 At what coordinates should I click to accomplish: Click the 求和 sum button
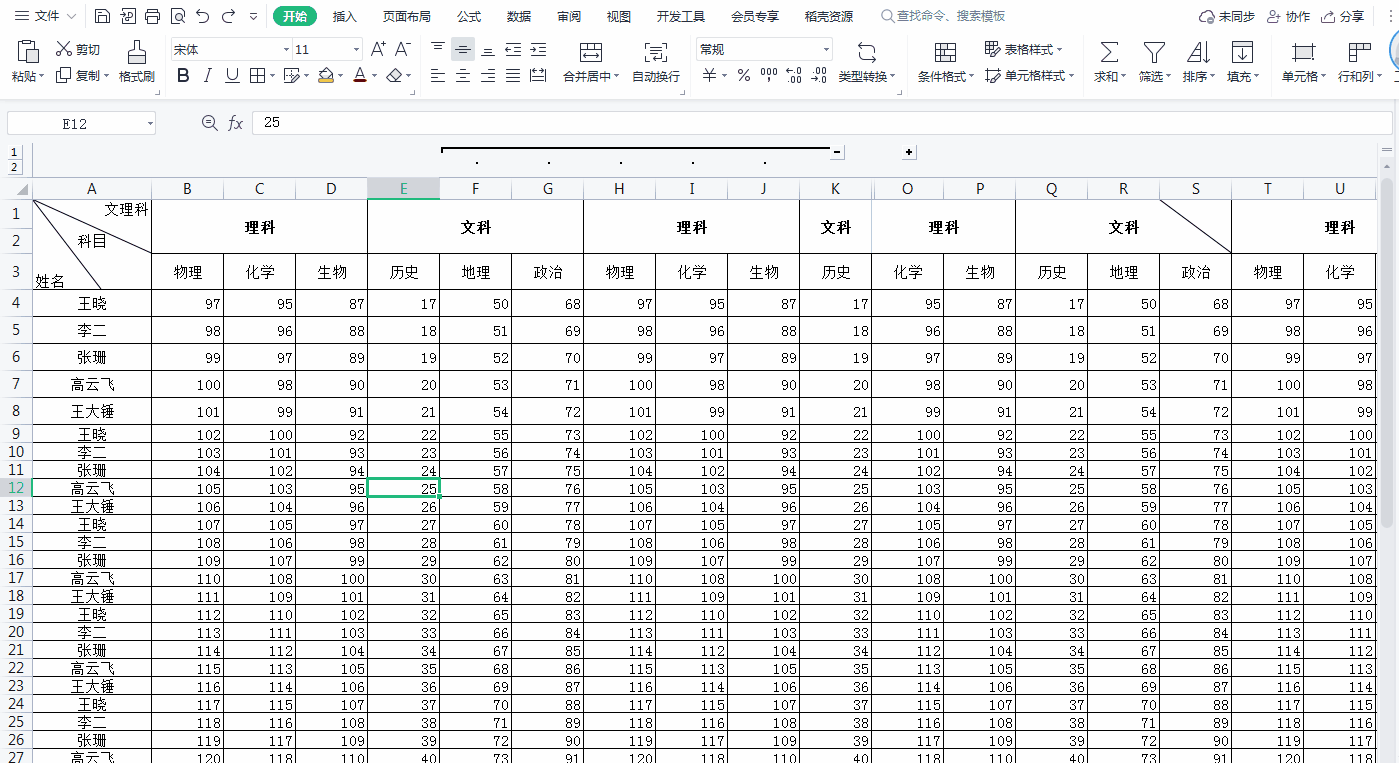[1108, 62]
